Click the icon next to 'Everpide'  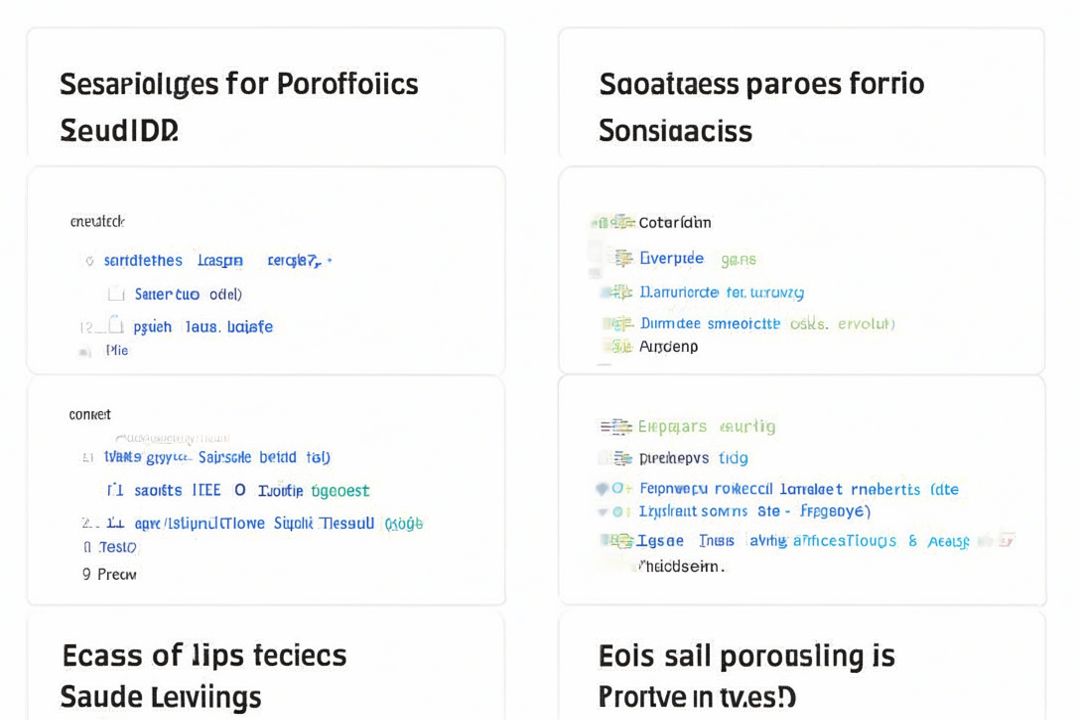pyautogui.click(x=624, y=258)
